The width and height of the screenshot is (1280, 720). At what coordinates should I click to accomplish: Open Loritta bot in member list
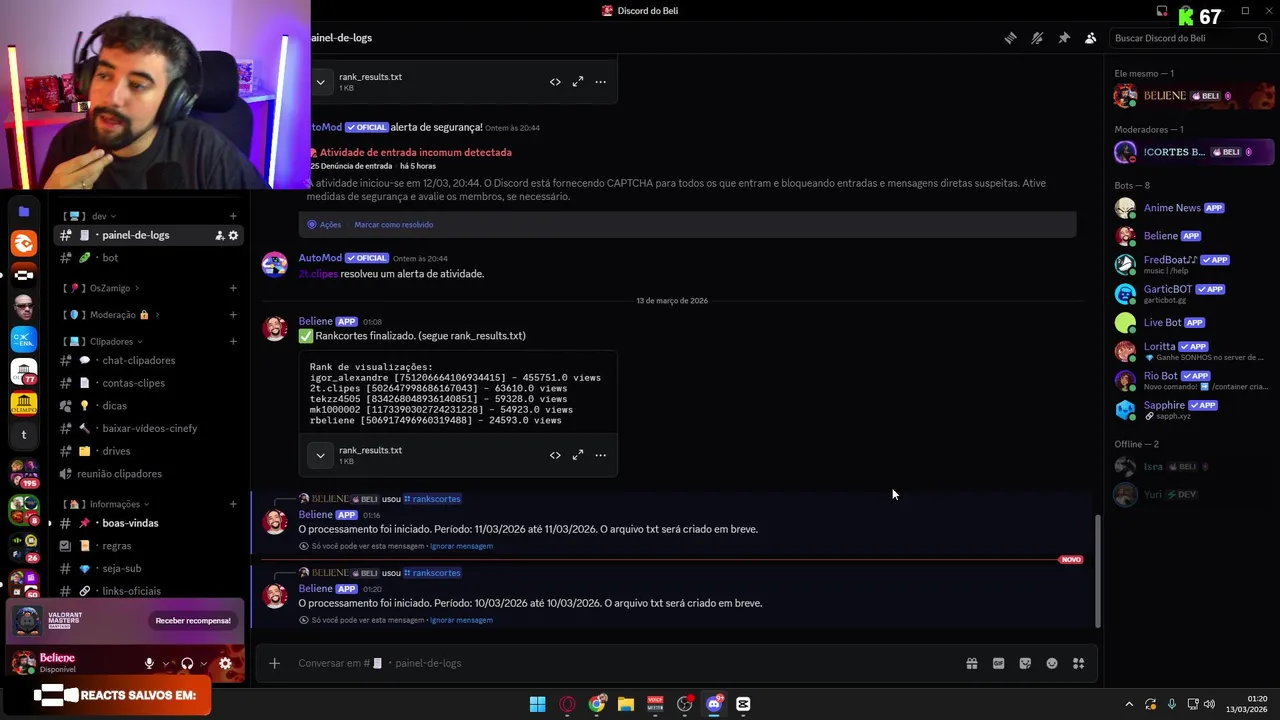coord(1193,351)
